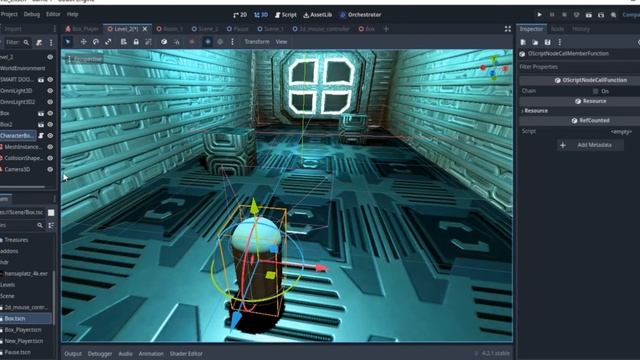Toggle visibility of Camera3D node
Screen dimensions: 640x360
[50, 169]
